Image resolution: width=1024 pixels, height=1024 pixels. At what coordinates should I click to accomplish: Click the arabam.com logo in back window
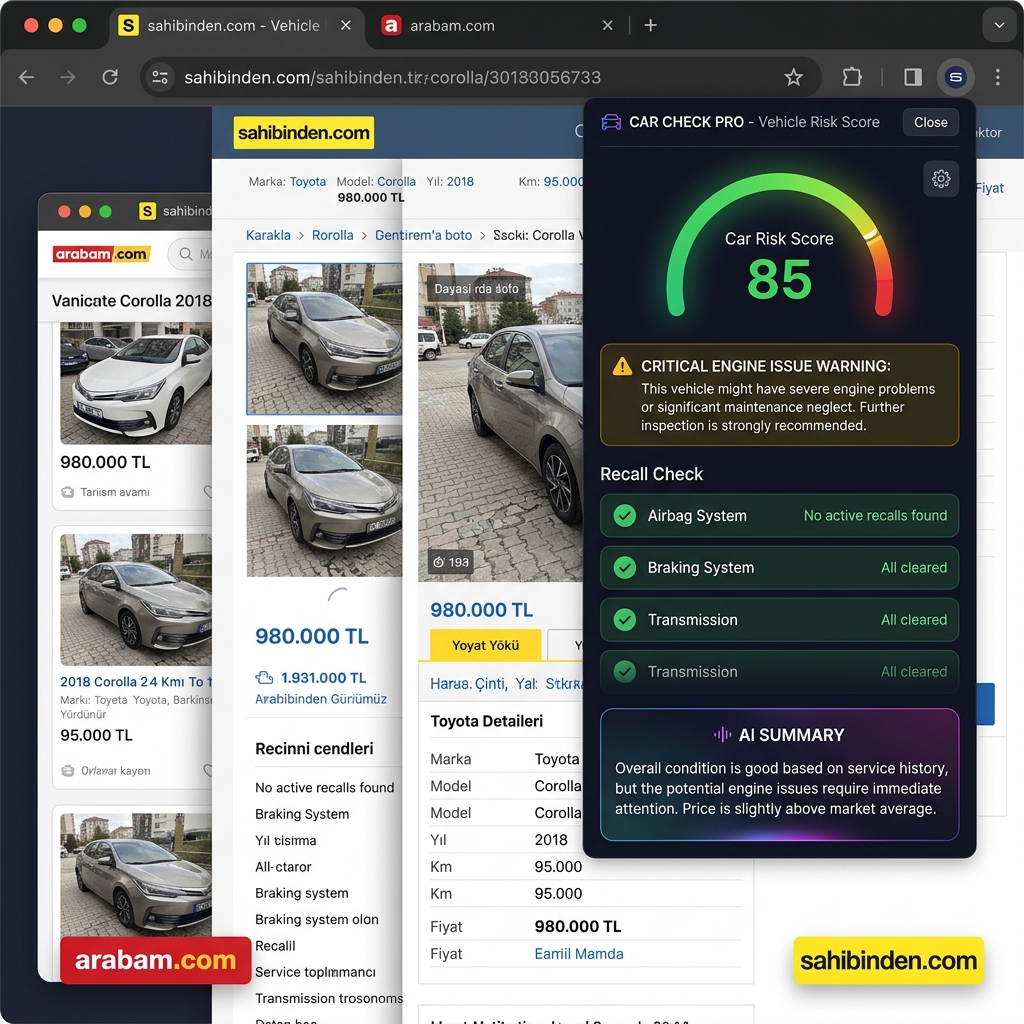(x=102, y=254)
